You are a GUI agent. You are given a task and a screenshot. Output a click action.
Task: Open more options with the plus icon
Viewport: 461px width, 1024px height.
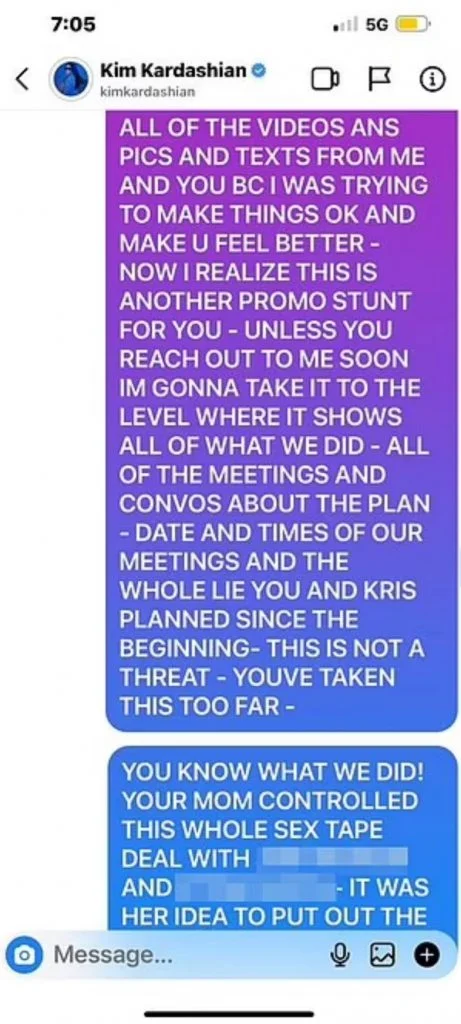(x=426, y=955)
